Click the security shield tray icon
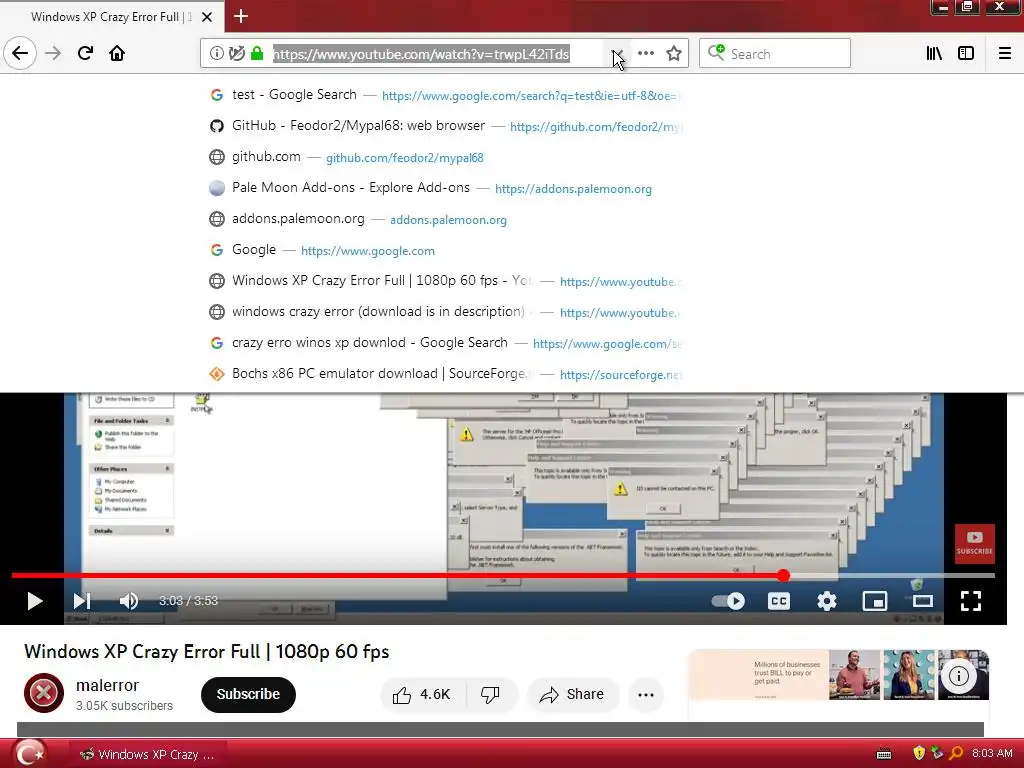This screenshot has height=768, width=1024. (x=919, y=754)
